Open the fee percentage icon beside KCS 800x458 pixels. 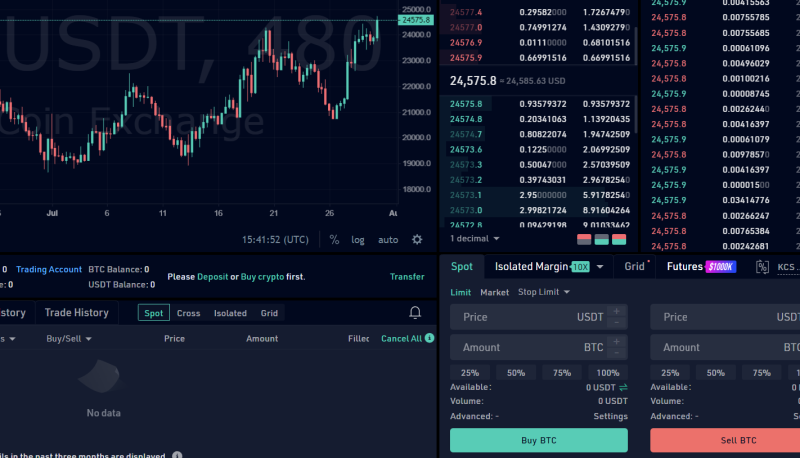pos(762,267)
